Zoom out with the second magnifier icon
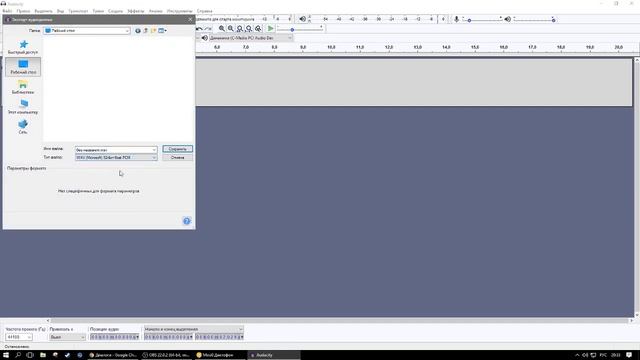 (x=231, y=29)
